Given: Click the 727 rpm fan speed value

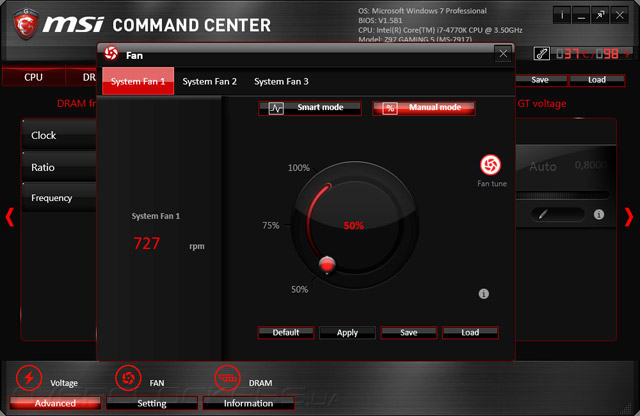Looking at the screenshot, I should pyautogui.click(x=147, y=243).
